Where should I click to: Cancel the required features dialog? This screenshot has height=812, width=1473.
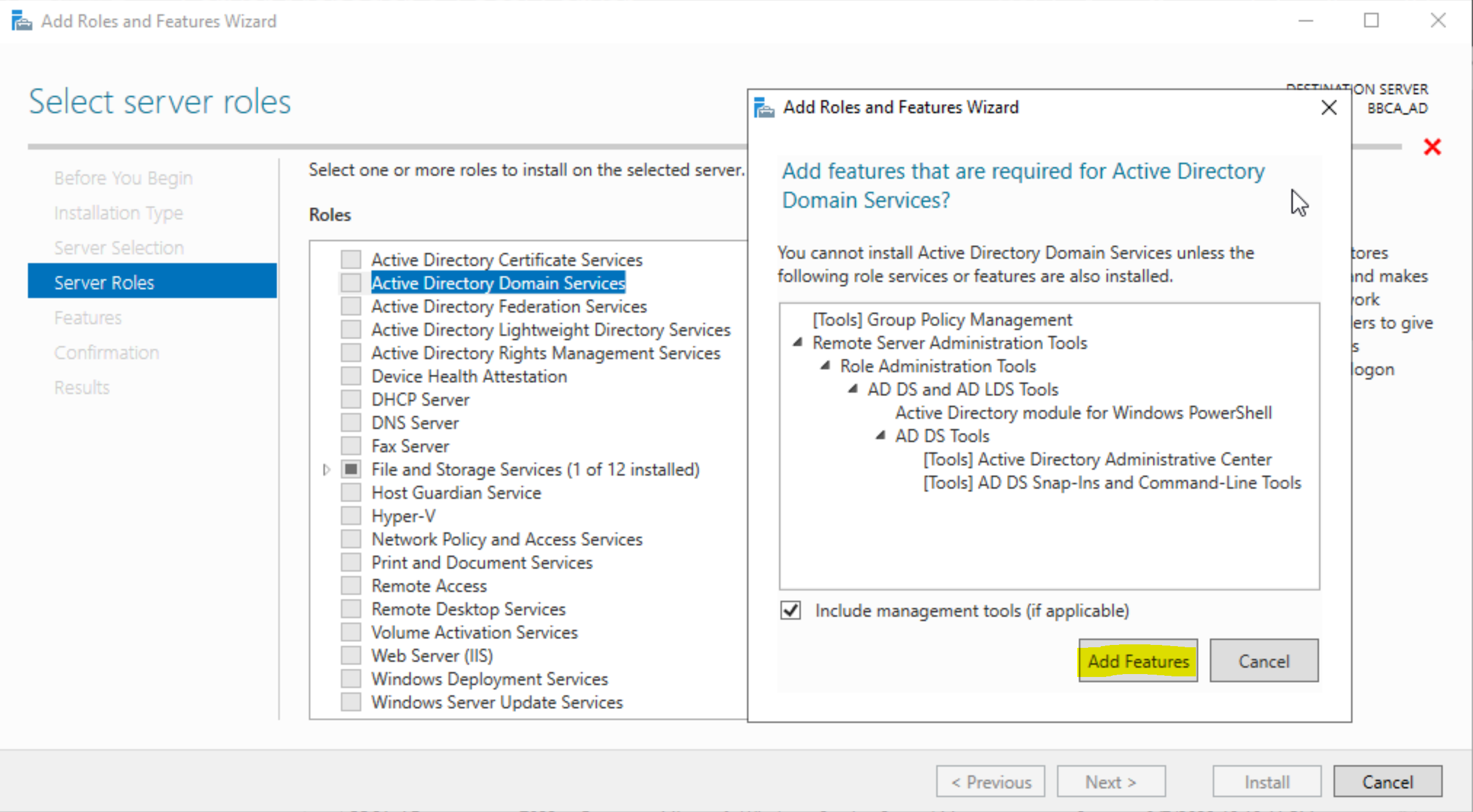click(1263, 661)
